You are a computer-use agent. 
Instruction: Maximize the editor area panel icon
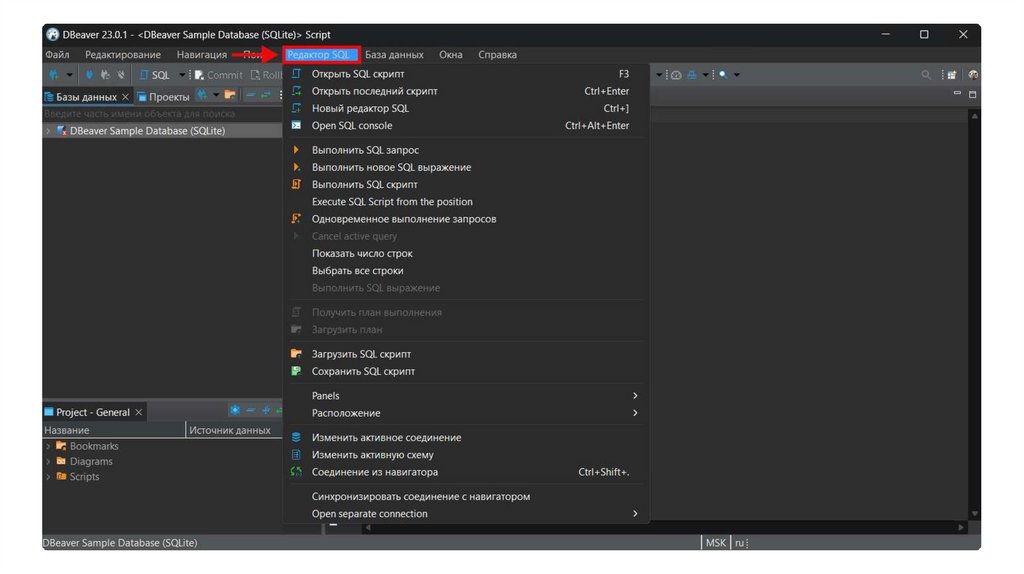(x=972, y=95)
